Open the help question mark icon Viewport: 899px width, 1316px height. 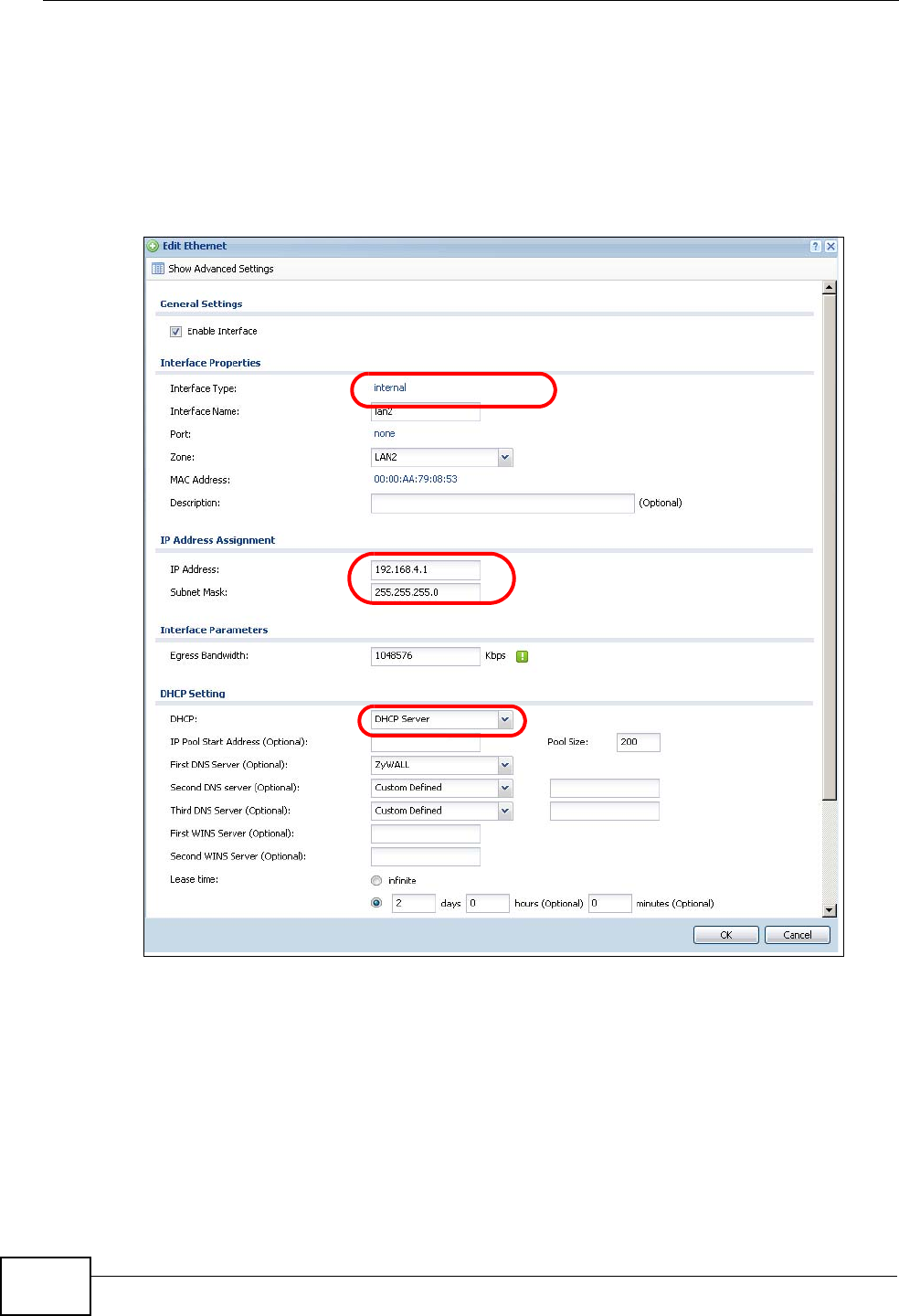click(x=816, y=247)
